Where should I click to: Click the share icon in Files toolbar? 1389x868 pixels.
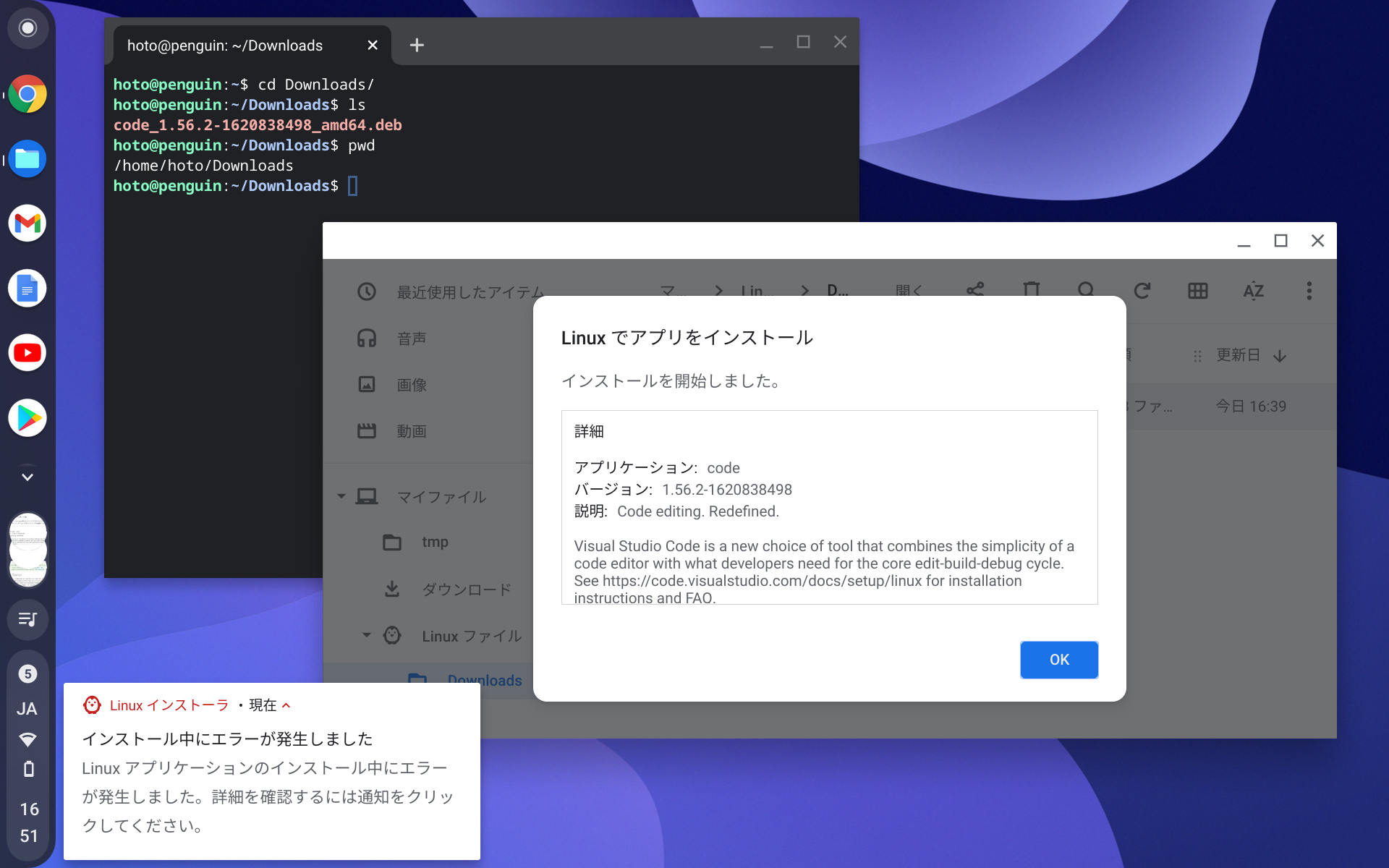[974, 290]
